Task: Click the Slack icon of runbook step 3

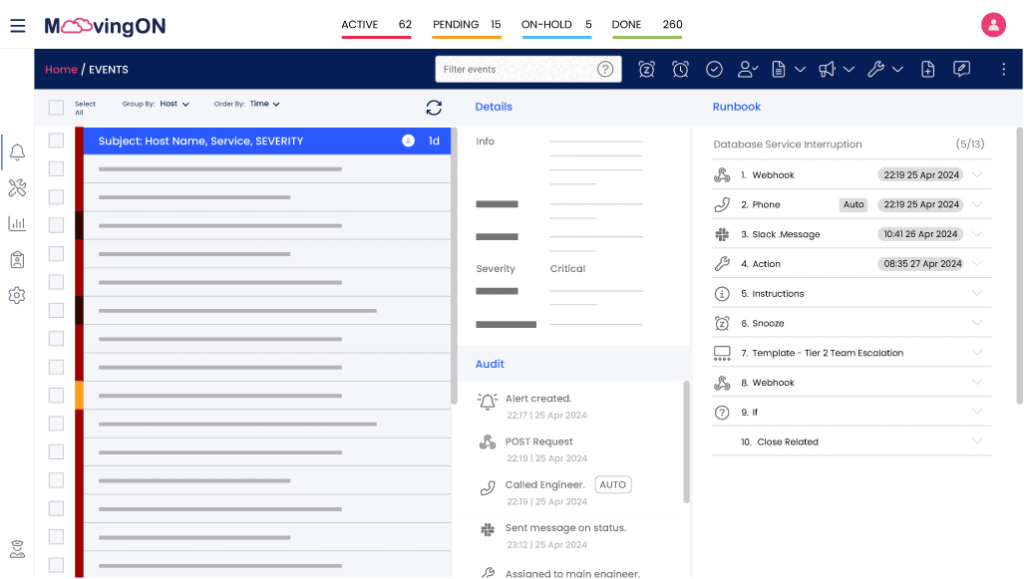Action: coord(722,234)
